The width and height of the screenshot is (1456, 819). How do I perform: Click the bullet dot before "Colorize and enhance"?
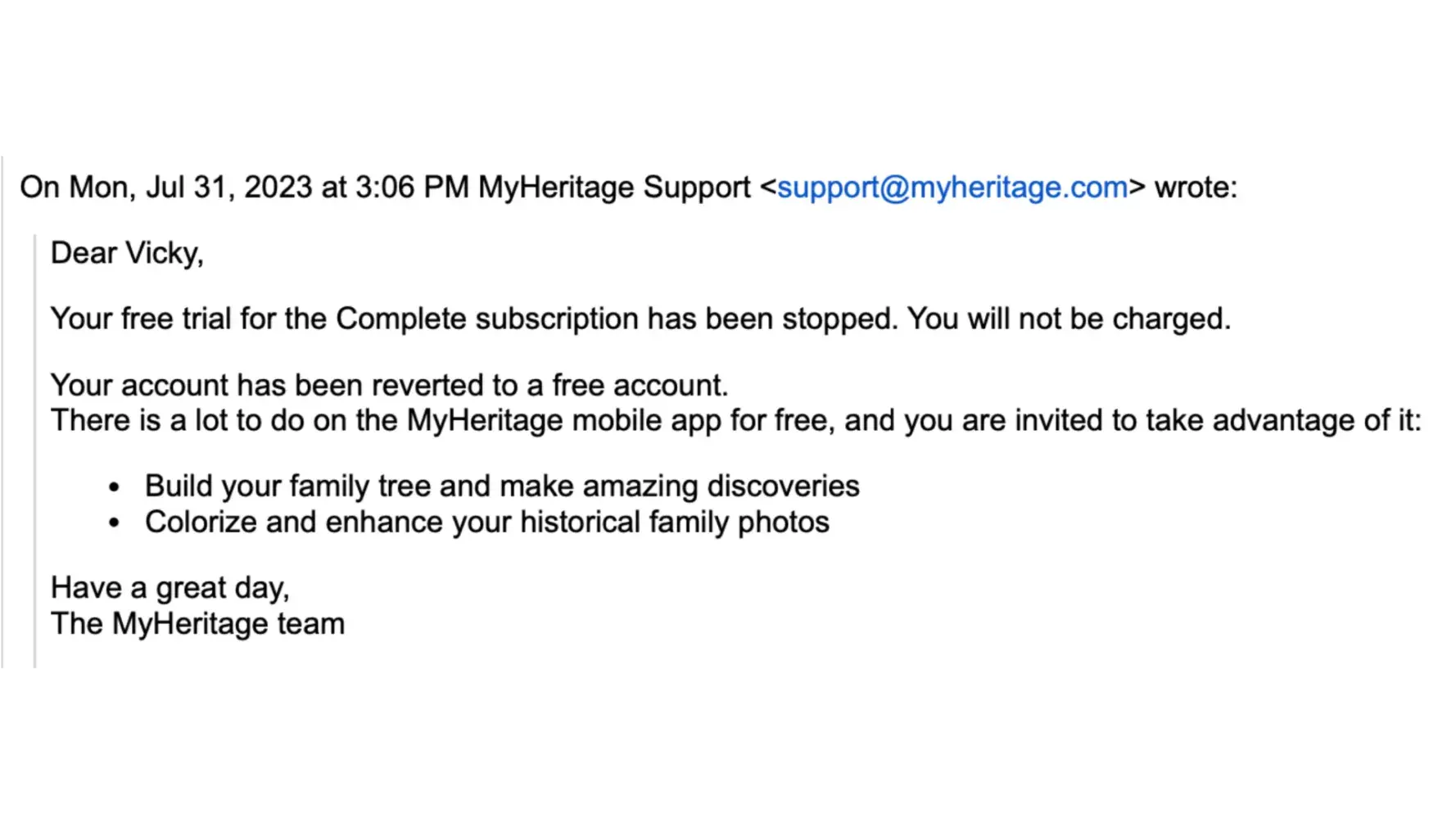[114, 523]
